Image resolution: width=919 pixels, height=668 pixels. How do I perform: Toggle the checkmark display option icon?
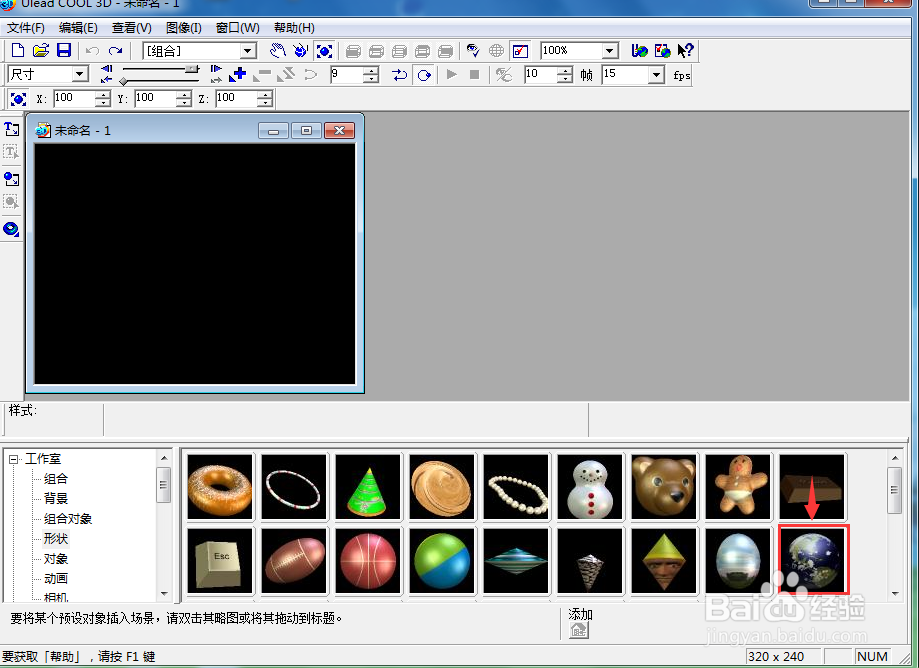tap(520, 51)
